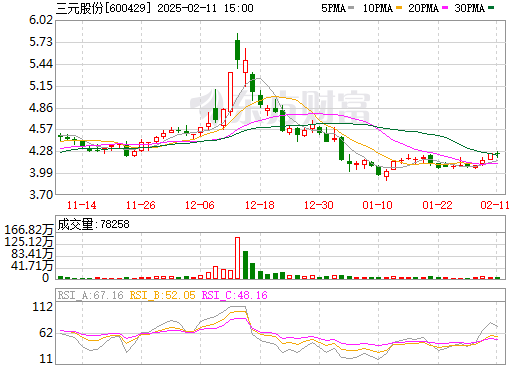Click the 6.02 price axis label
Screen dimensions: 520x365
(x=41, y=20)
